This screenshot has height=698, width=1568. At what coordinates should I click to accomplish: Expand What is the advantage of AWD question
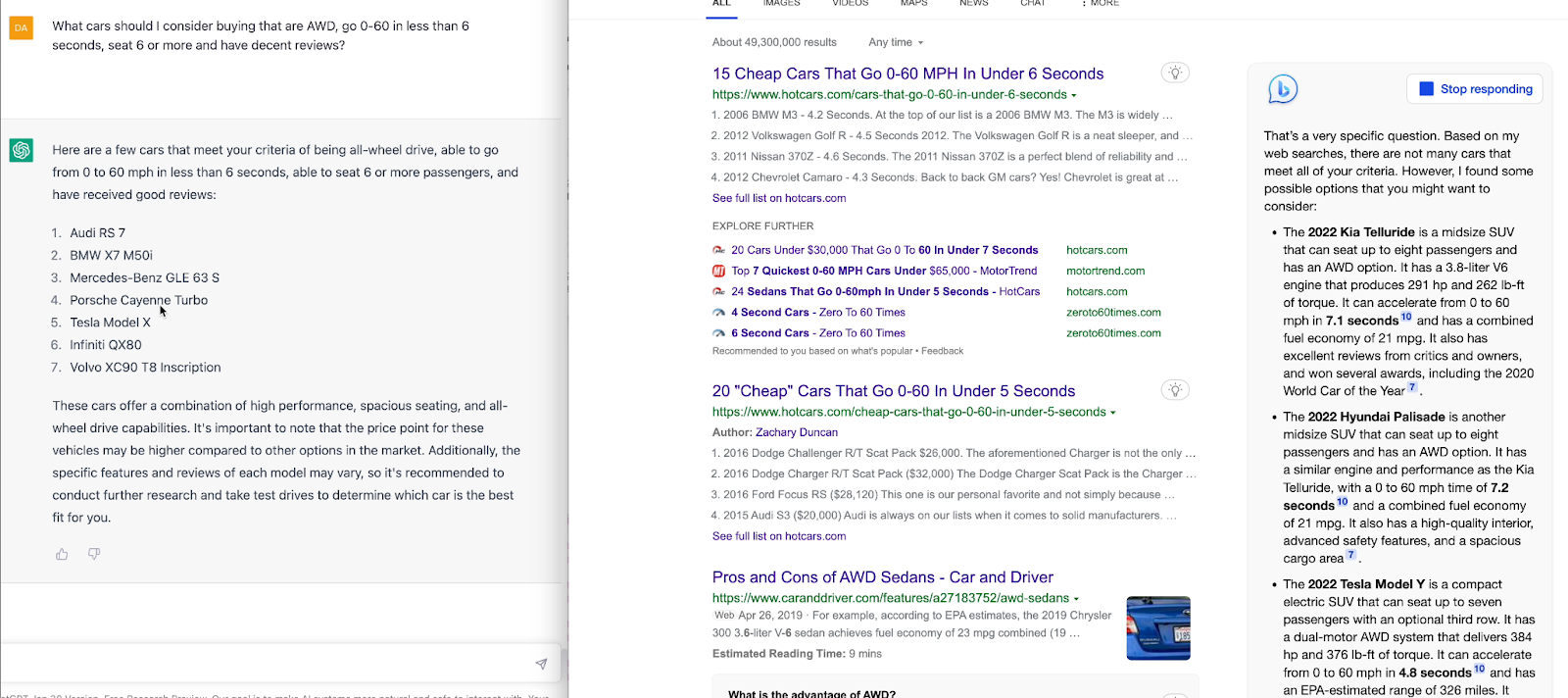pos(955,691)
